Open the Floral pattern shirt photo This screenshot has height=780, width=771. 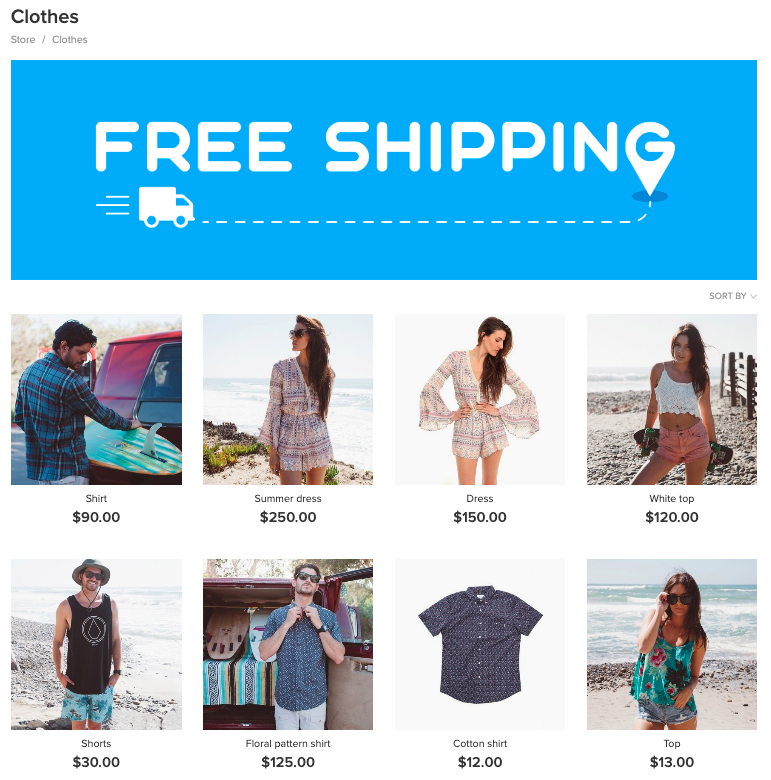288,645
